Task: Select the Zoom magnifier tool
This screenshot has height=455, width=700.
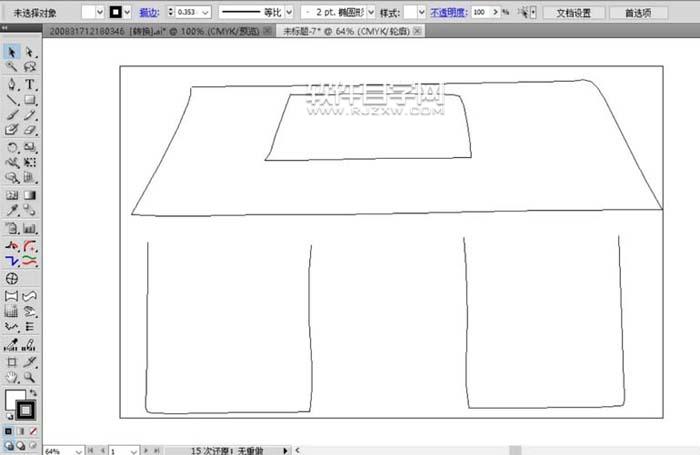Action: point(29,378)
